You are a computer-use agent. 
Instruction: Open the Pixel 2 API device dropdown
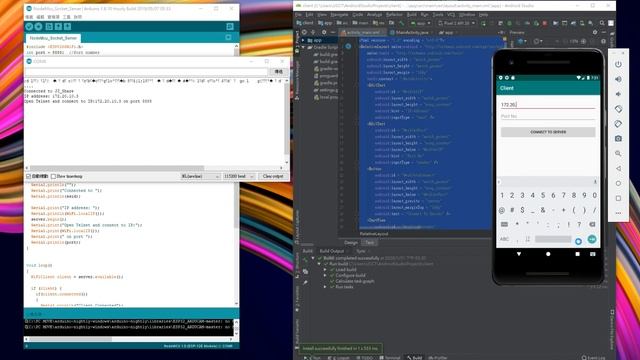[x=456, y=23]
